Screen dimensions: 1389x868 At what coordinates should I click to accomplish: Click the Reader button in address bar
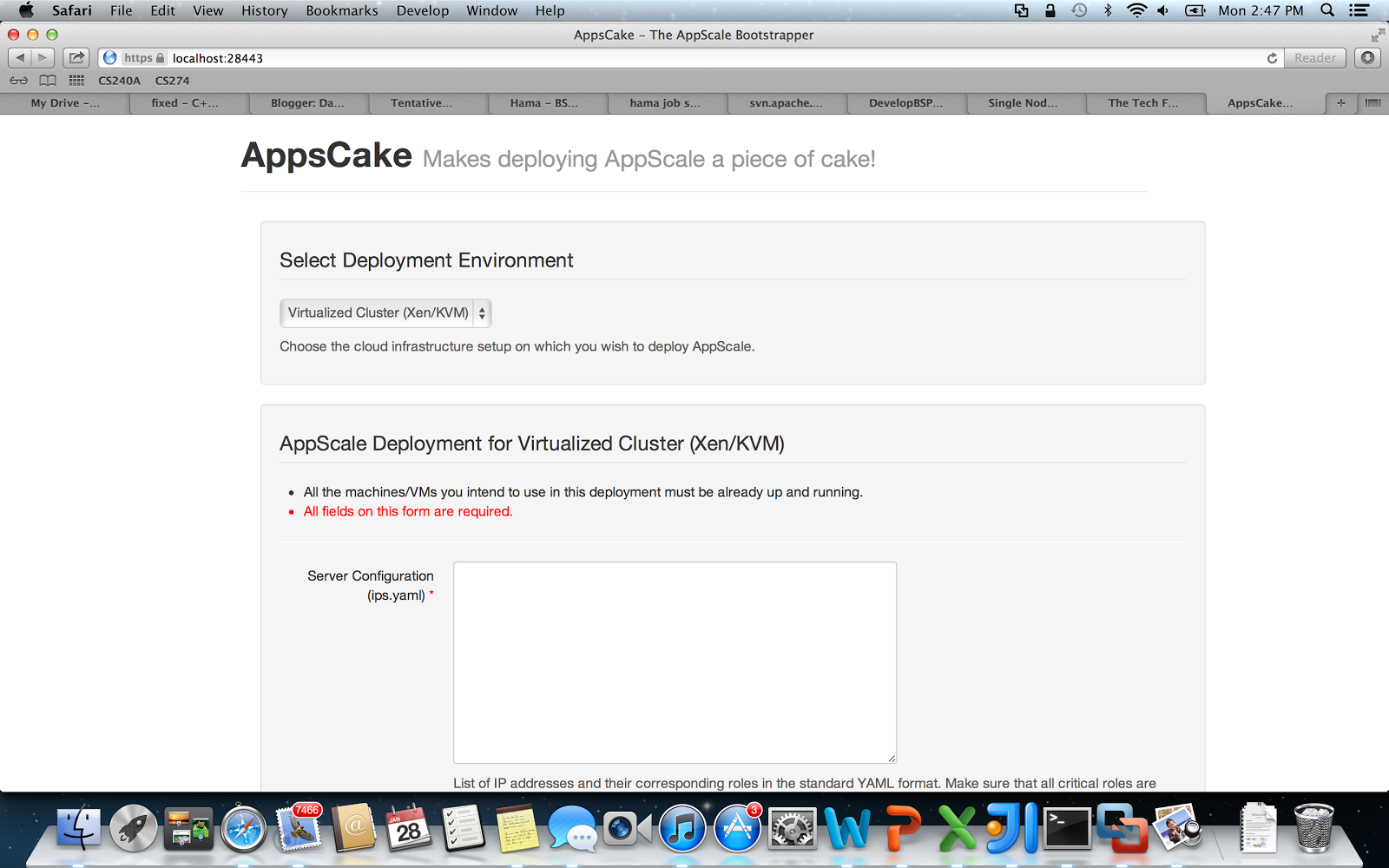(1314, 57)
